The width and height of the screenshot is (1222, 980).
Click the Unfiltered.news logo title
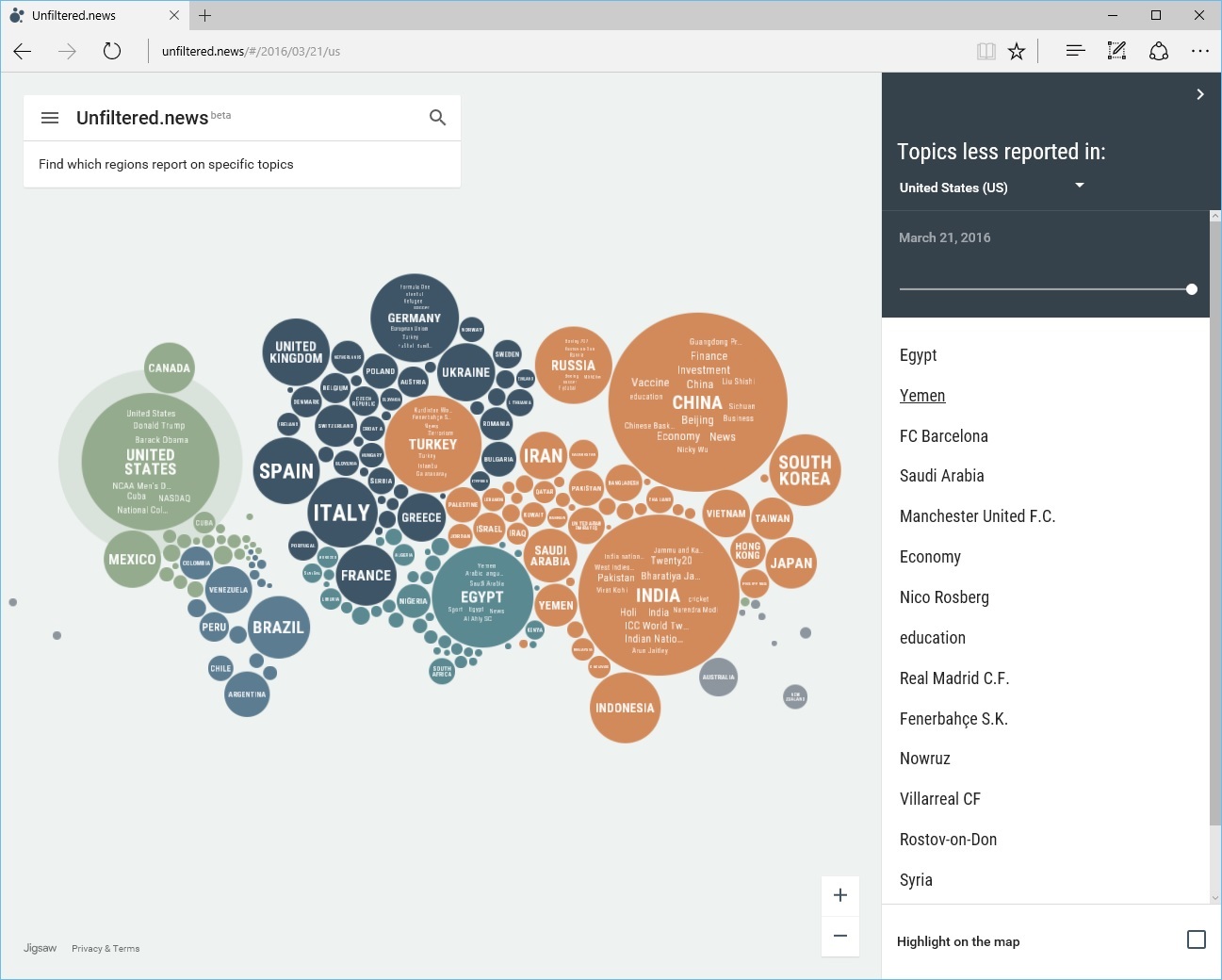[142, 118]
